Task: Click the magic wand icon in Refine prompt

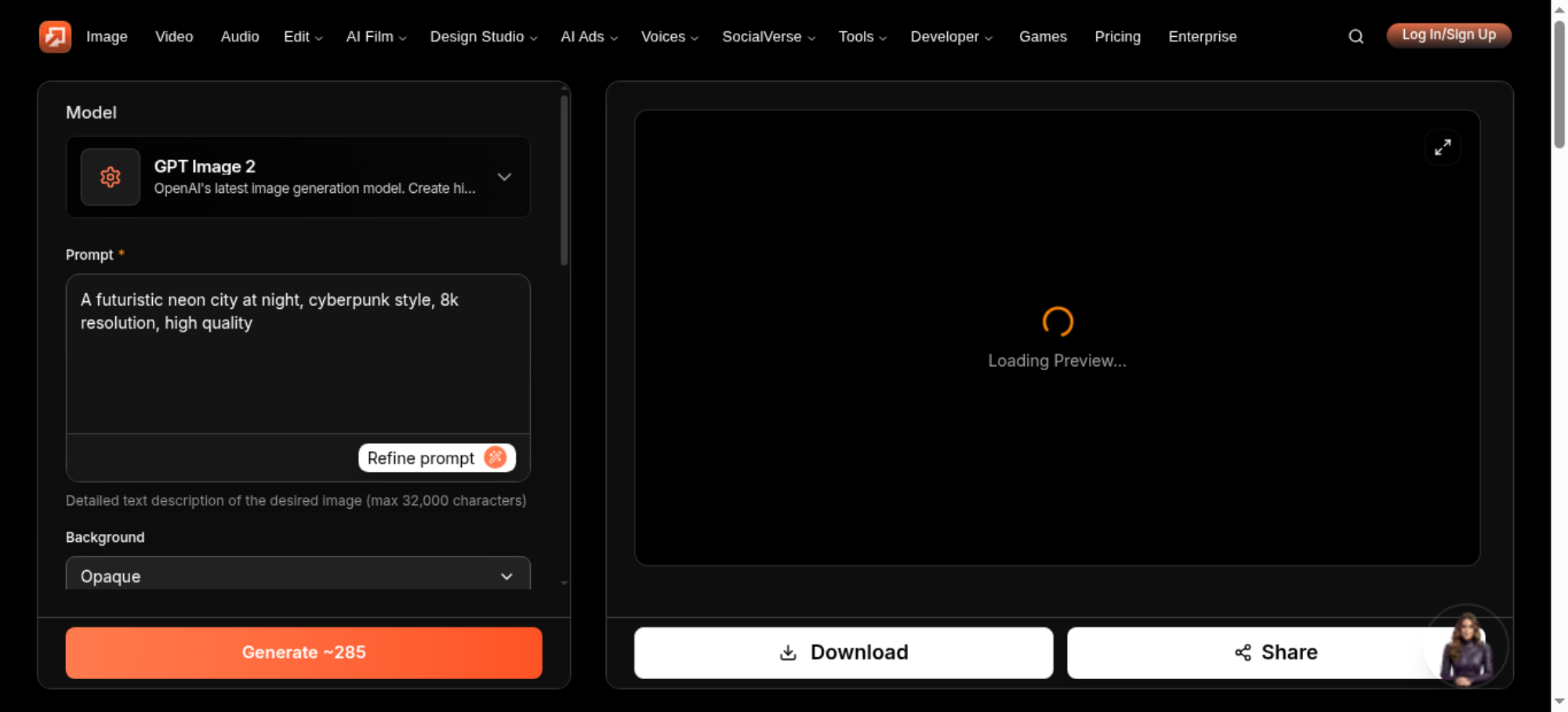Action: pyautogui.click(x=495, y=457)
